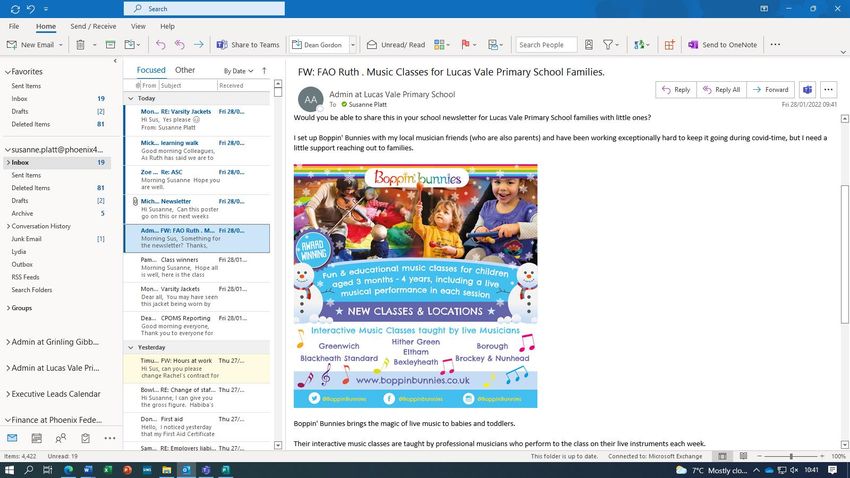Switch to Reading view in status bar
The image size is (850, 478).
[x=743, y=456]
